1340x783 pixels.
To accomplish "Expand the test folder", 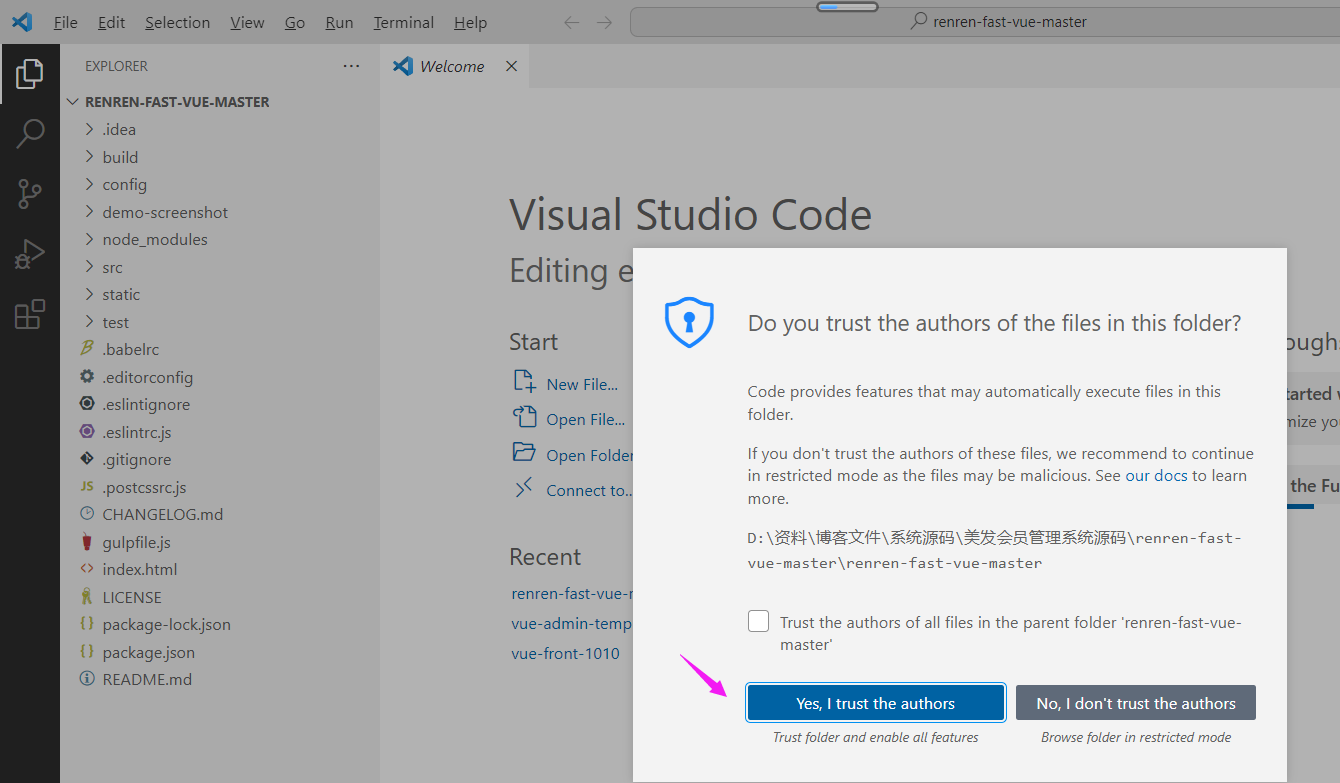I will click(89, 322).
